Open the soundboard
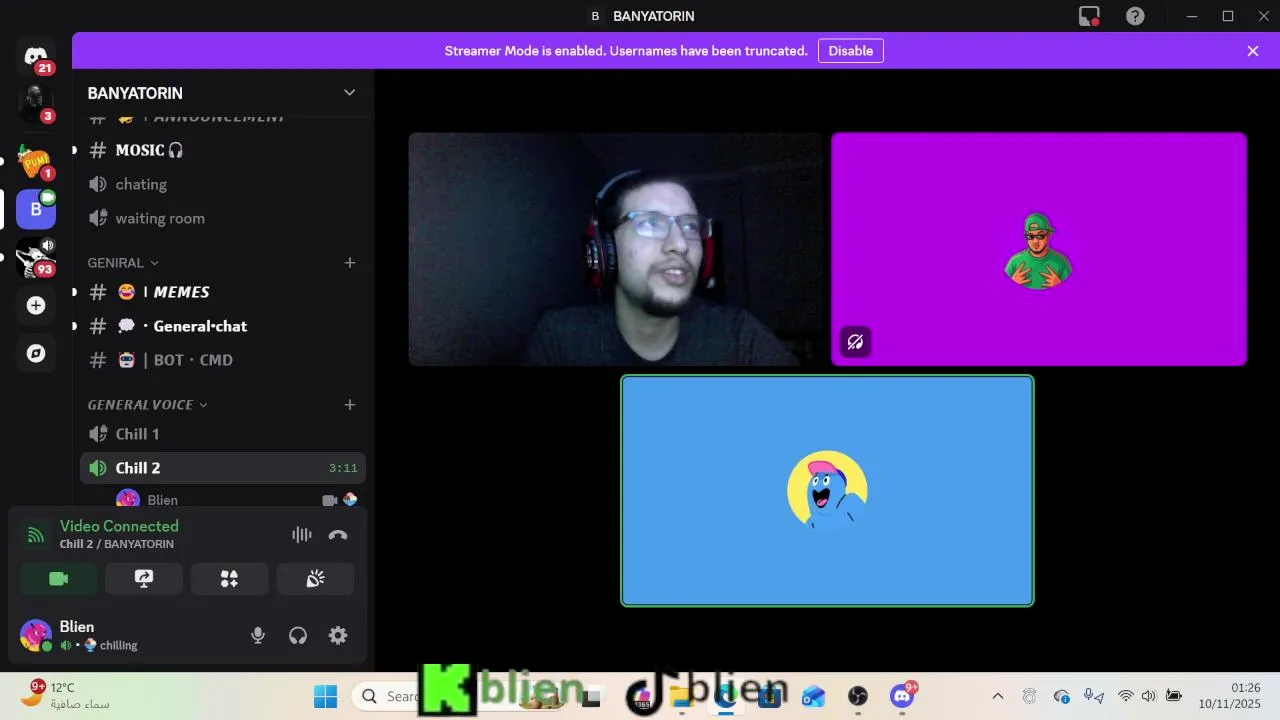The width and height of the screenshot is (1280, 720). (x=315, y=579)
